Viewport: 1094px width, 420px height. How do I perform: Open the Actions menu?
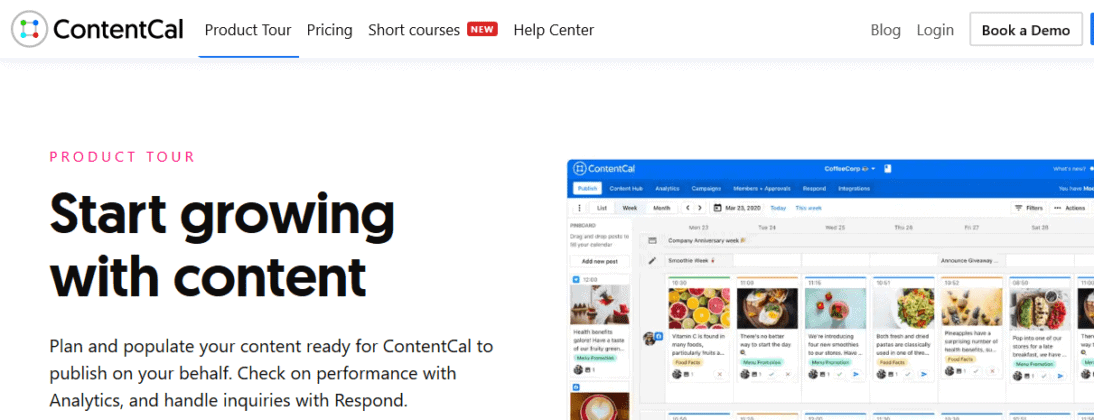[x=1070, y=208]
